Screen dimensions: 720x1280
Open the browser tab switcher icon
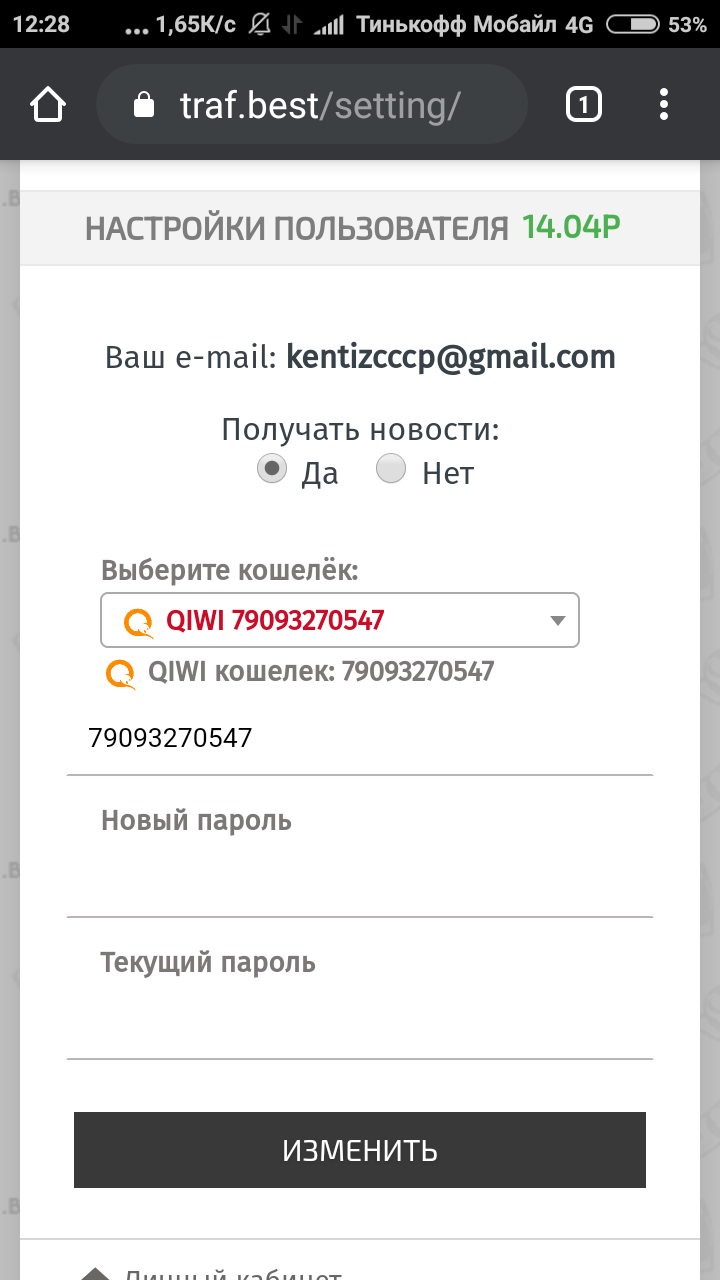(x=584, y=104)
